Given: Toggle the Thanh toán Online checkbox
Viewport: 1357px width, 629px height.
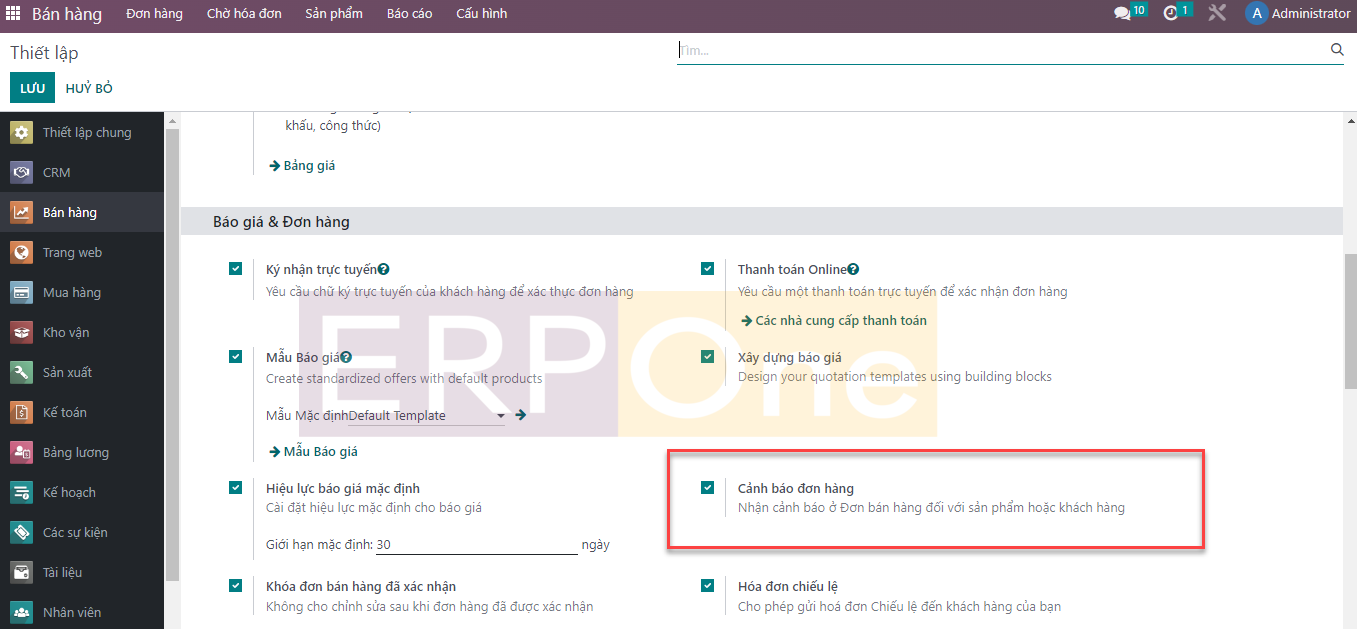Looking at the screenshot, I should coord(708,269).
